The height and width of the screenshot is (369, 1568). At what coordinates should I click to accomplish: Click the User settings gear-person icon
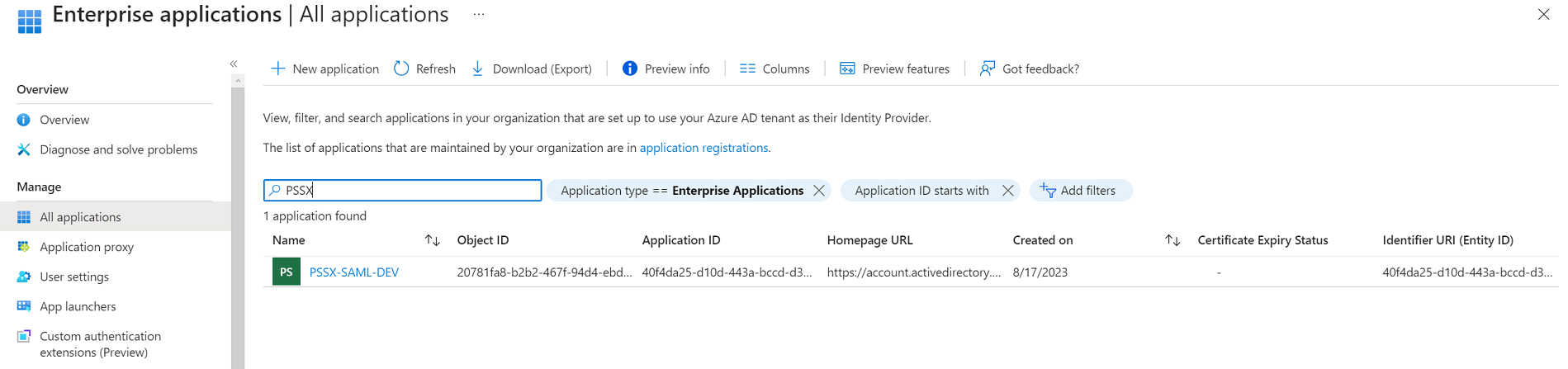[24, 277]
